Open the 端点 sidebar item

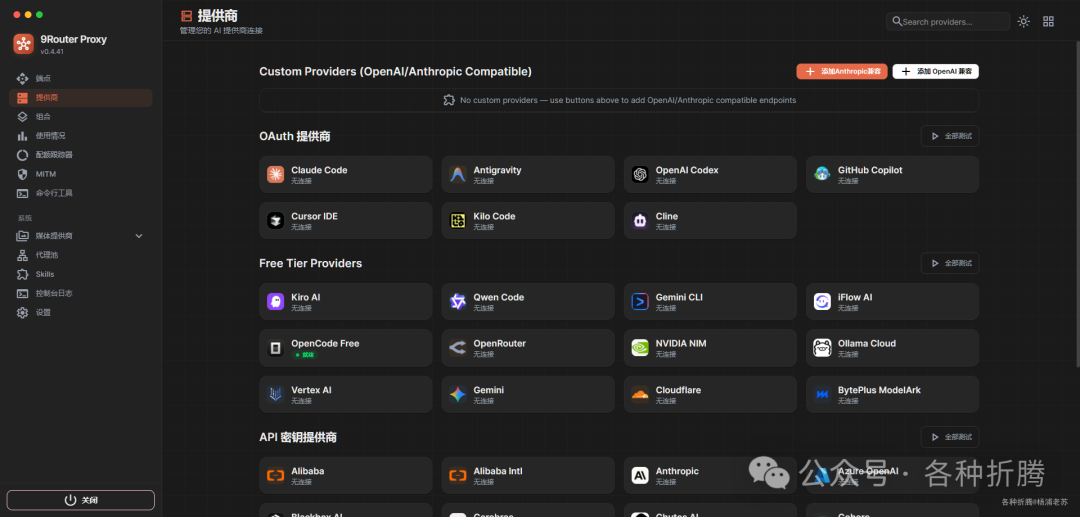[x=81, y=78]
